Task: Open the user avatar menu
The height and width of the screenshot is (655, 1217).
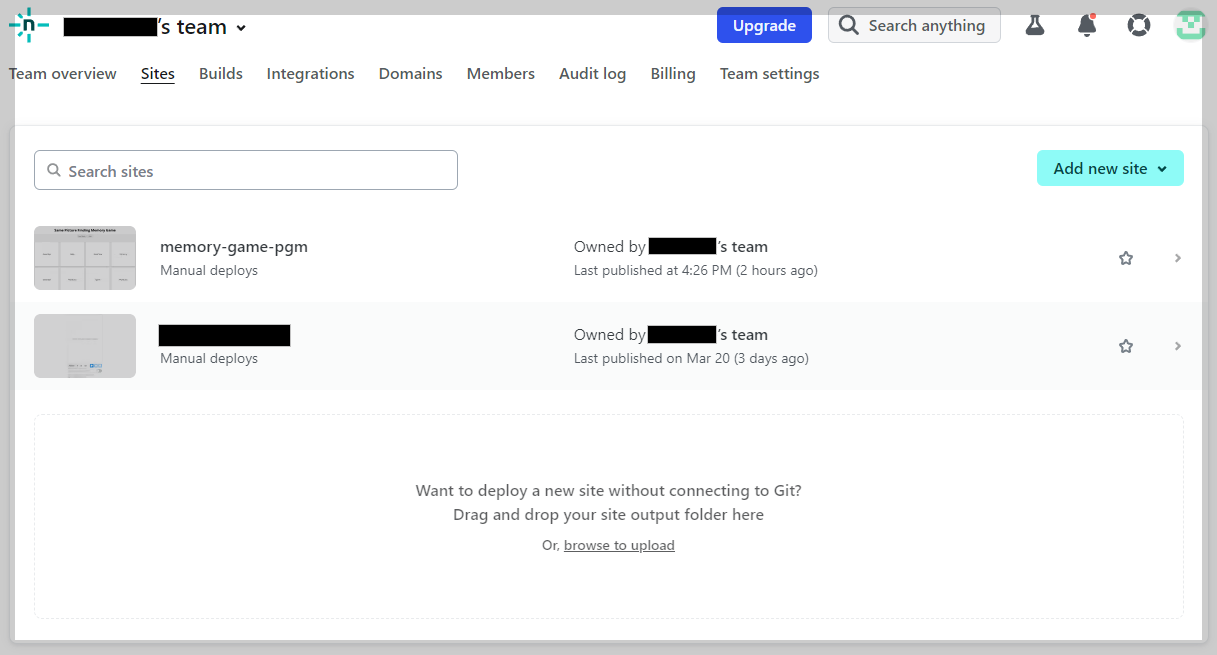Action: (x=1191, y=25)
